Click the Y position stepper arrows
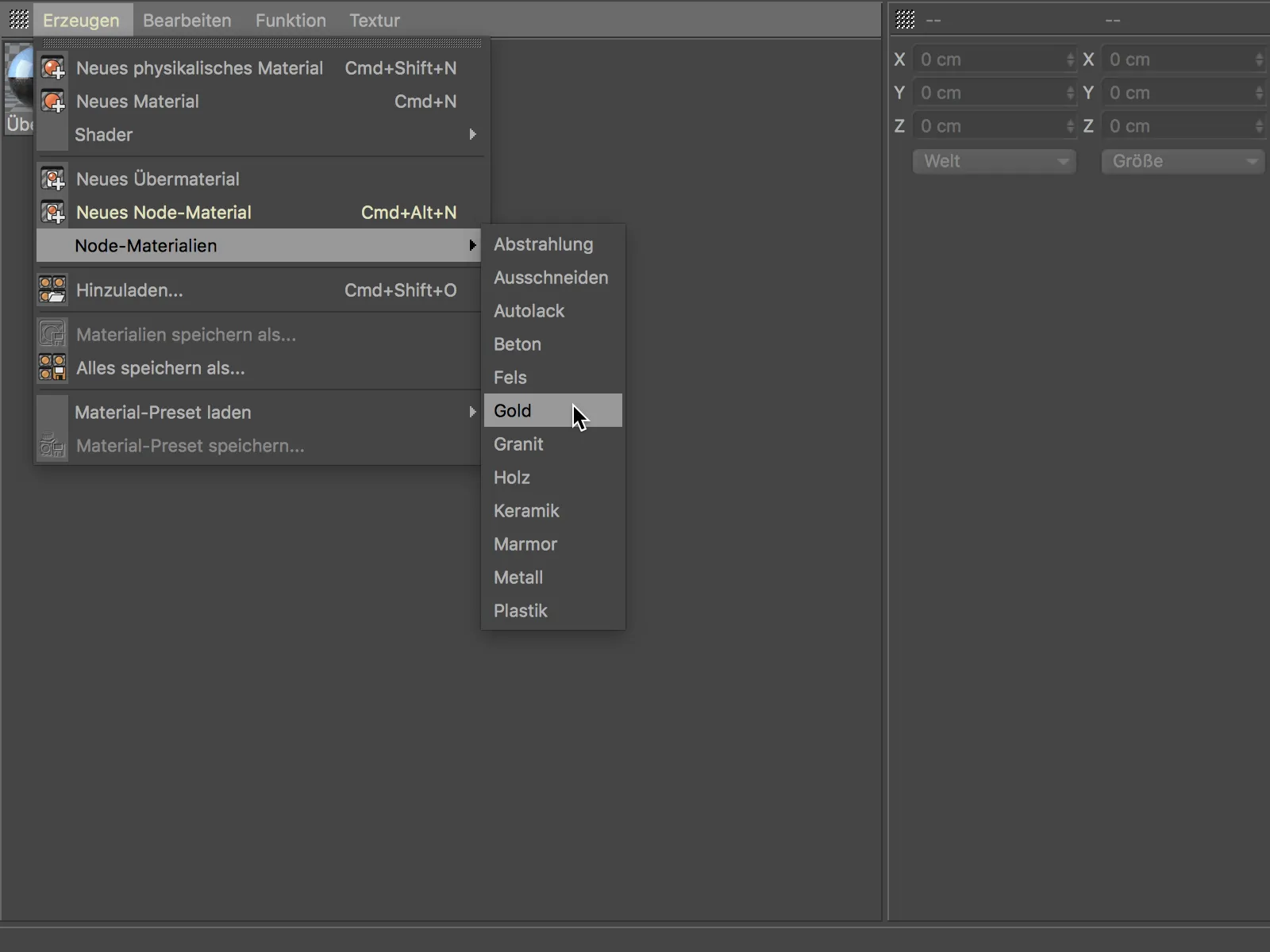 coord(1070,93)
